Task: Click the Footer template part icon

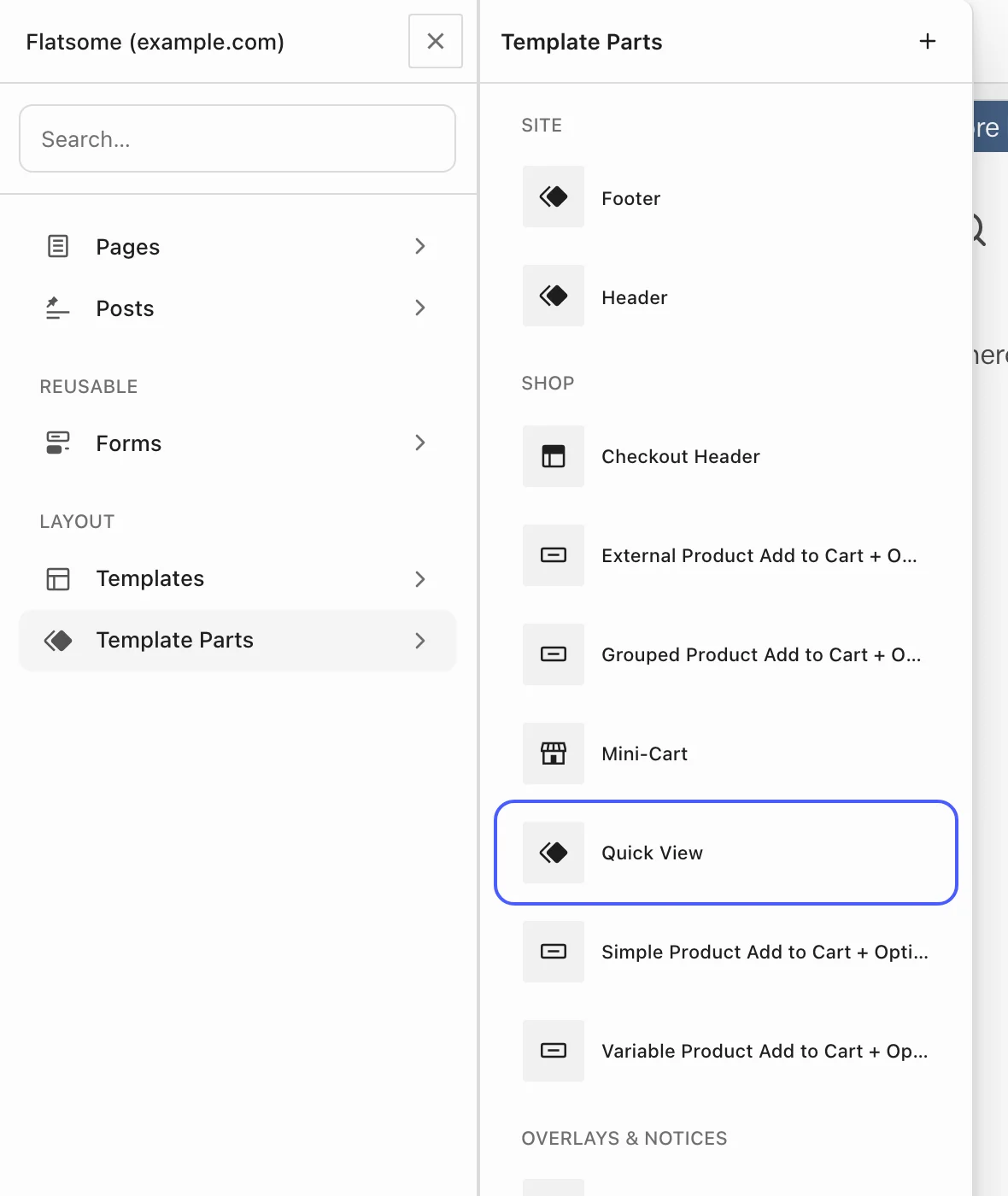Action: tap(554, 196)
